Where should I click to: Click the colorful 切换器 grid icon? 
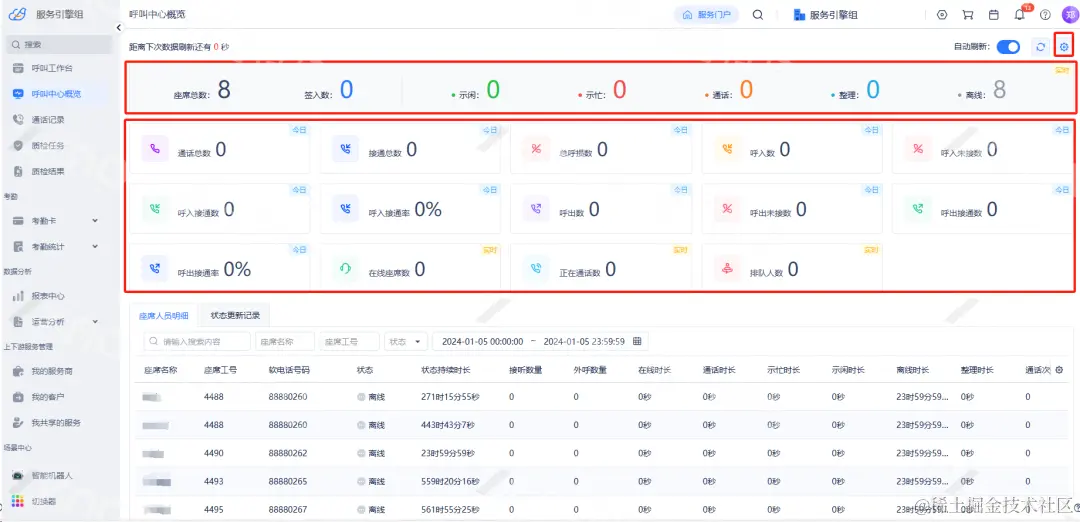coord(19,501)
